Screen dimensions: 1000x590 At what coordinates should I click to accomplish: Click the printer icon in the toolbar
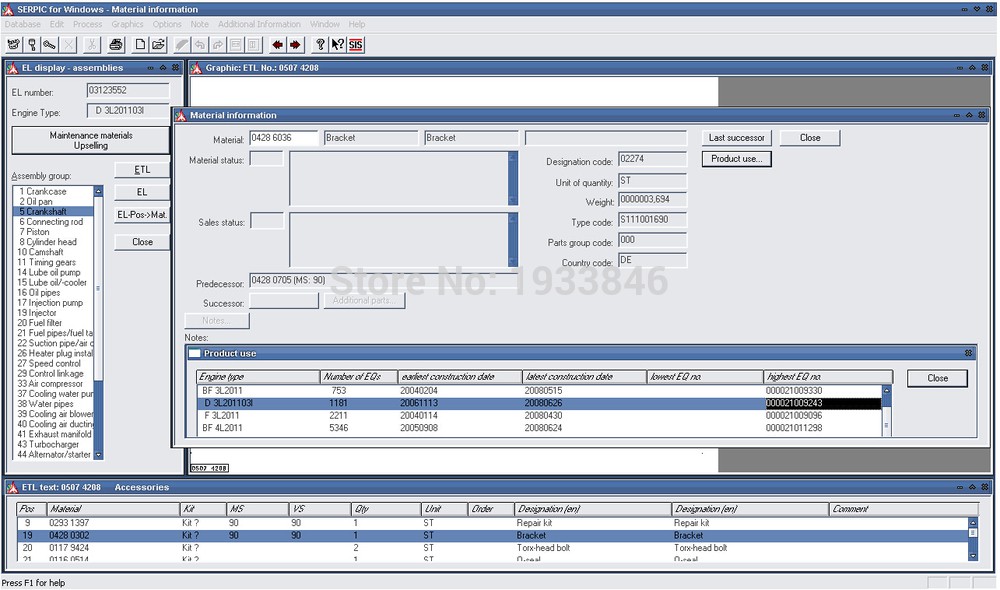(115, 45)
